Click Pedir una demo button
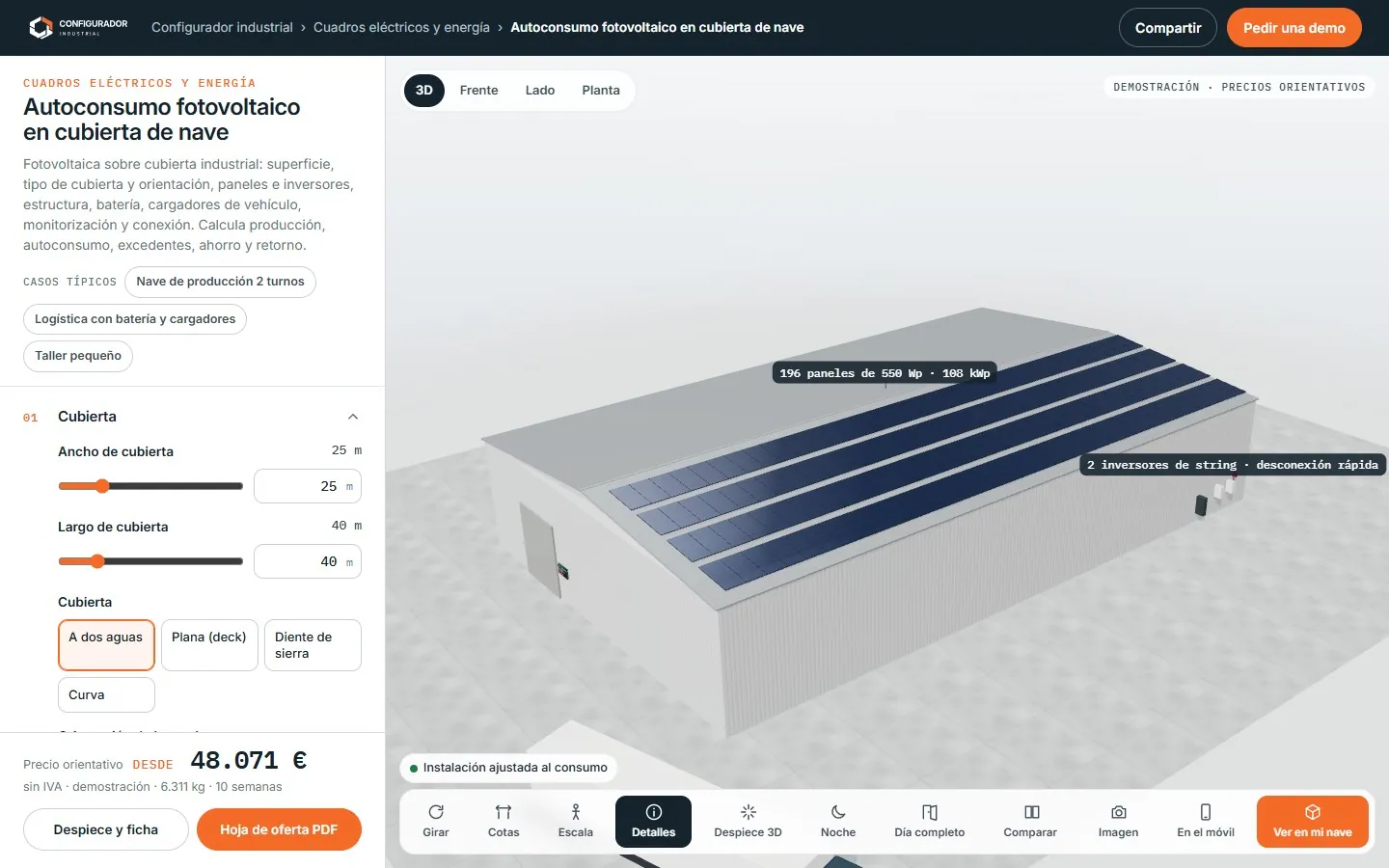The width and height of the screenshot is (1389, 868). [x=1294, y=28]
